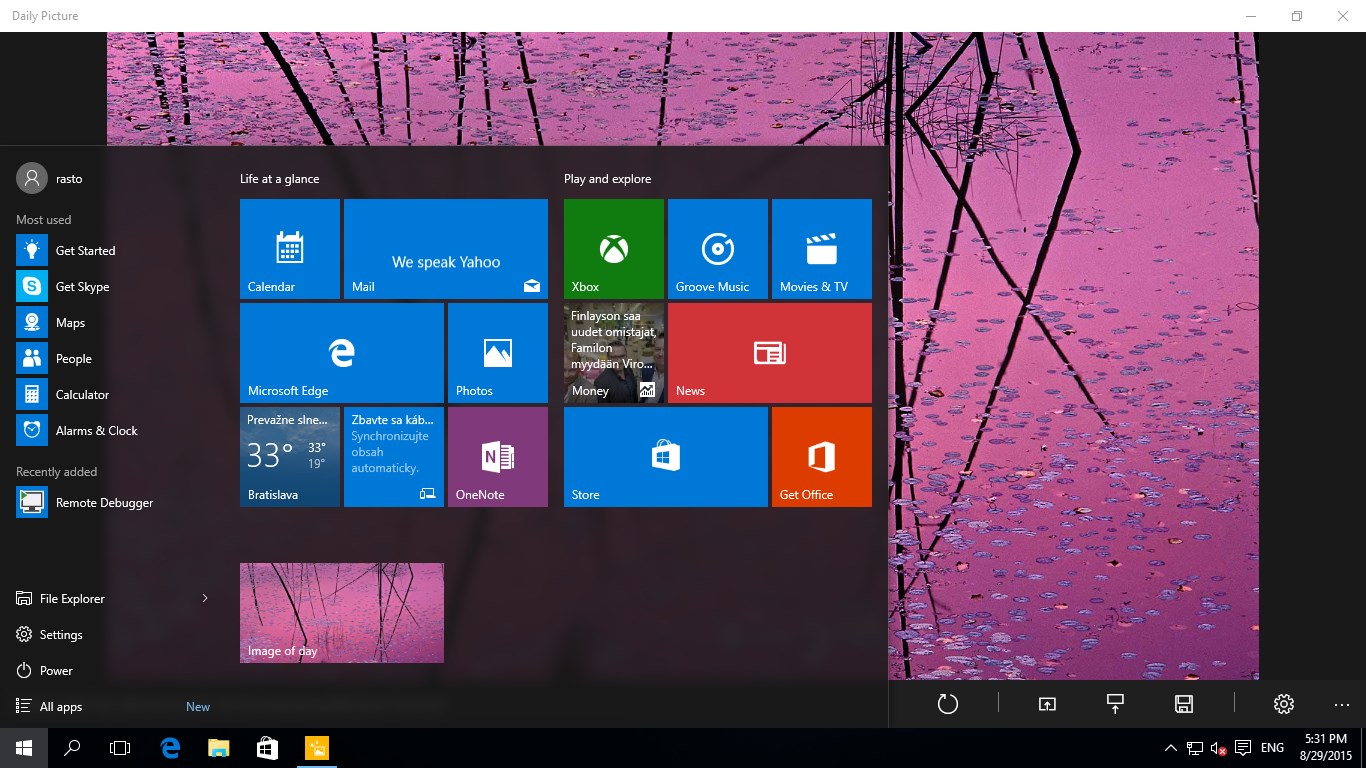Select Calculator from Most used list
Screen dimensions: 1366x768
click(x=82, y=395)
